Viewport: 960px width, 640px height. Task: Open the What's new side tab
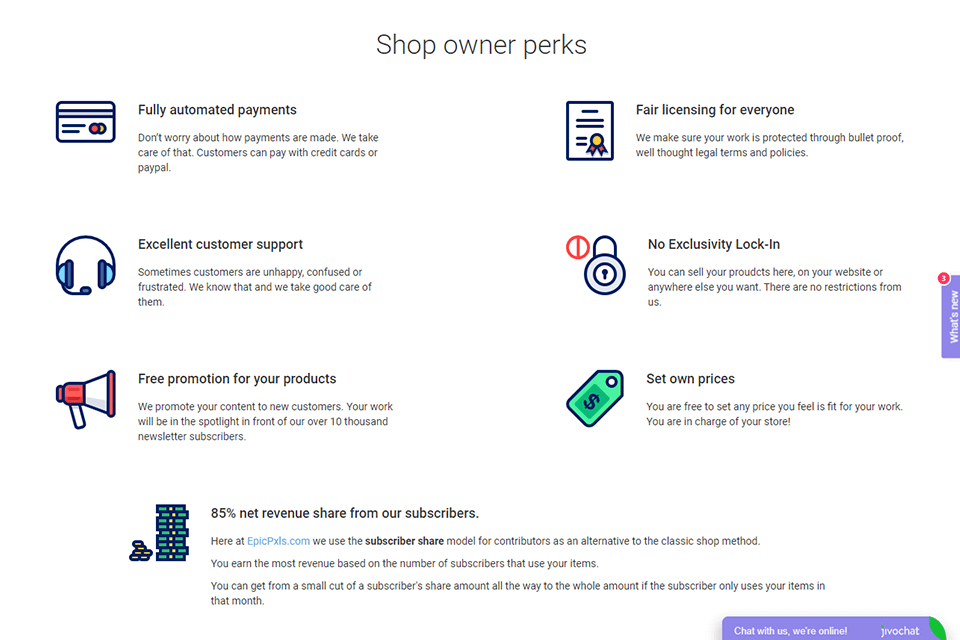952,317
